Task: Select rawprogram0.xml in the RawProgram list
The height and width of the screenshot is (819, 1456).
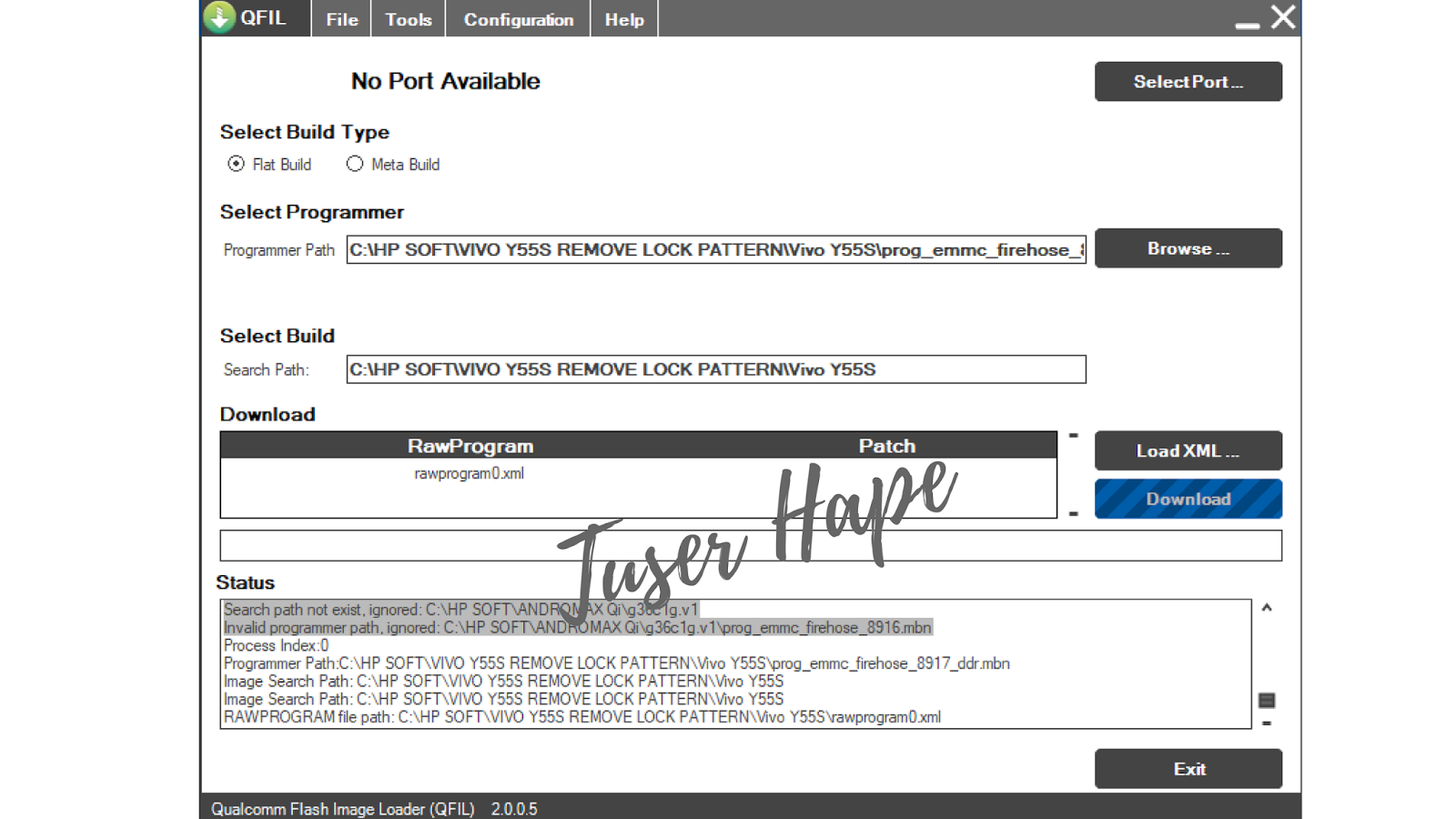Action: pos(469,473)
